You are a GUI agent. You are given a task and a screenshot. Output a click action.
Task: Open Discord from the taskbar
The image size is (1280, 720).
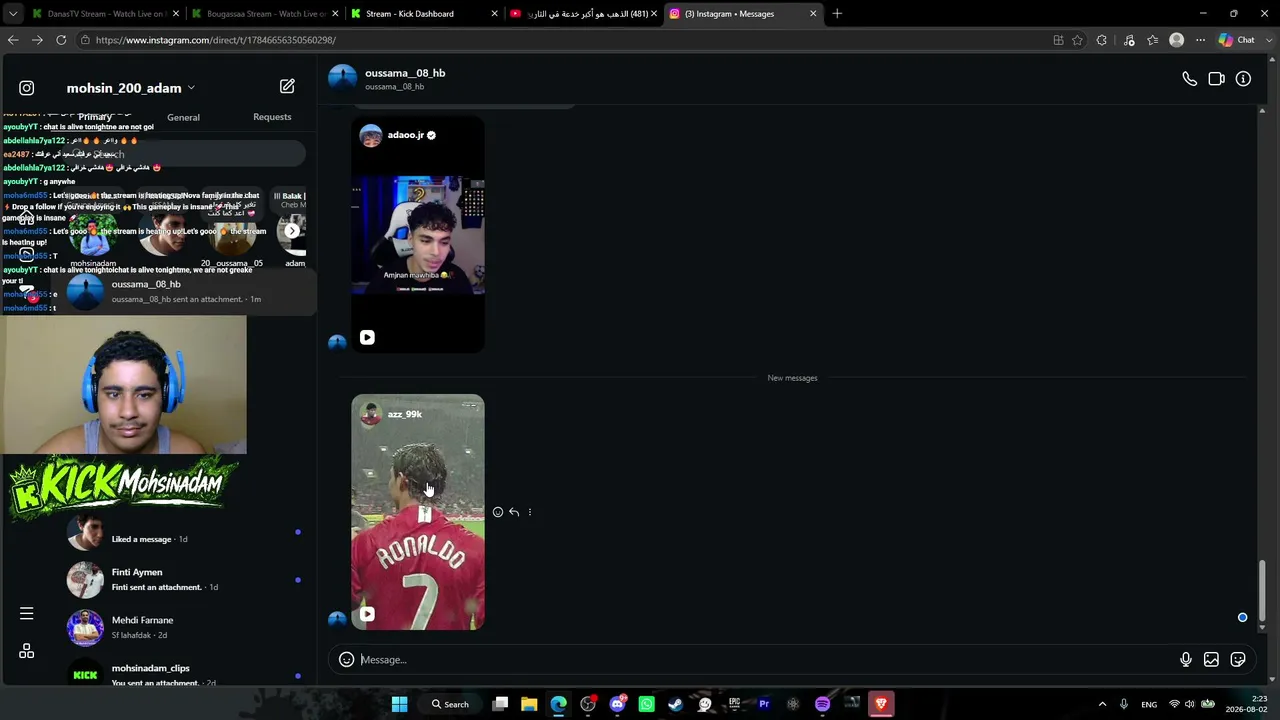click(x=617, y=704)
